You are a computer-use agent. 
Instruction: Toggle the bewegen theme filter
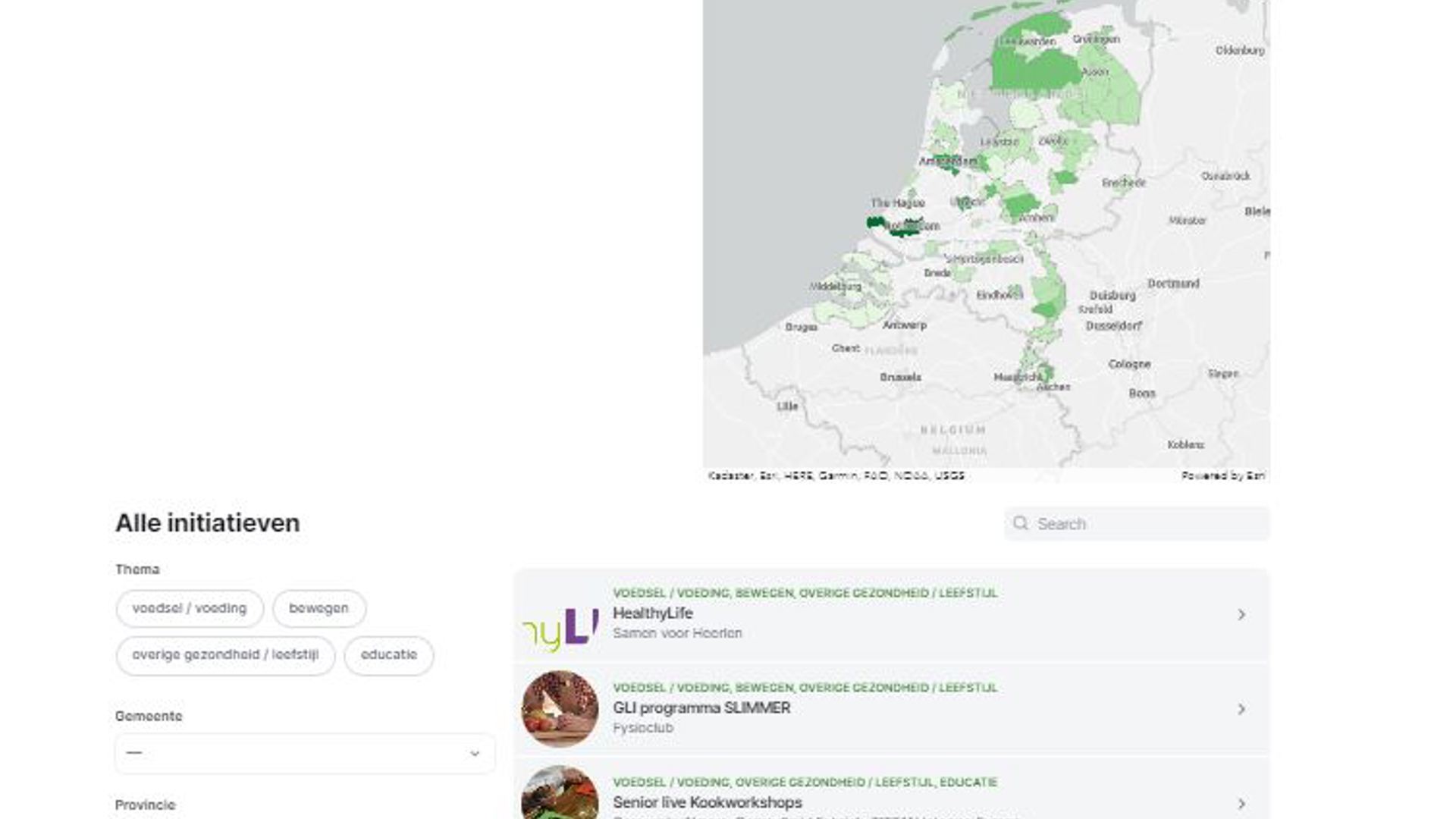tap(318, 608)
